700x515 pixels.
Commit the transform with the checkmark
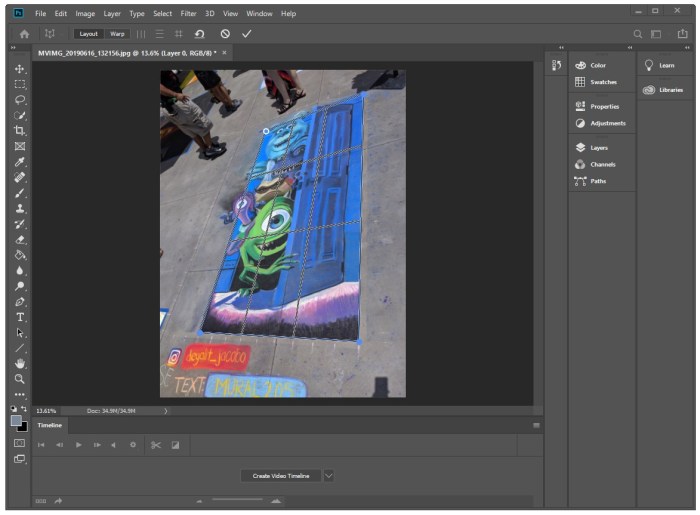(x=247, y=33)
